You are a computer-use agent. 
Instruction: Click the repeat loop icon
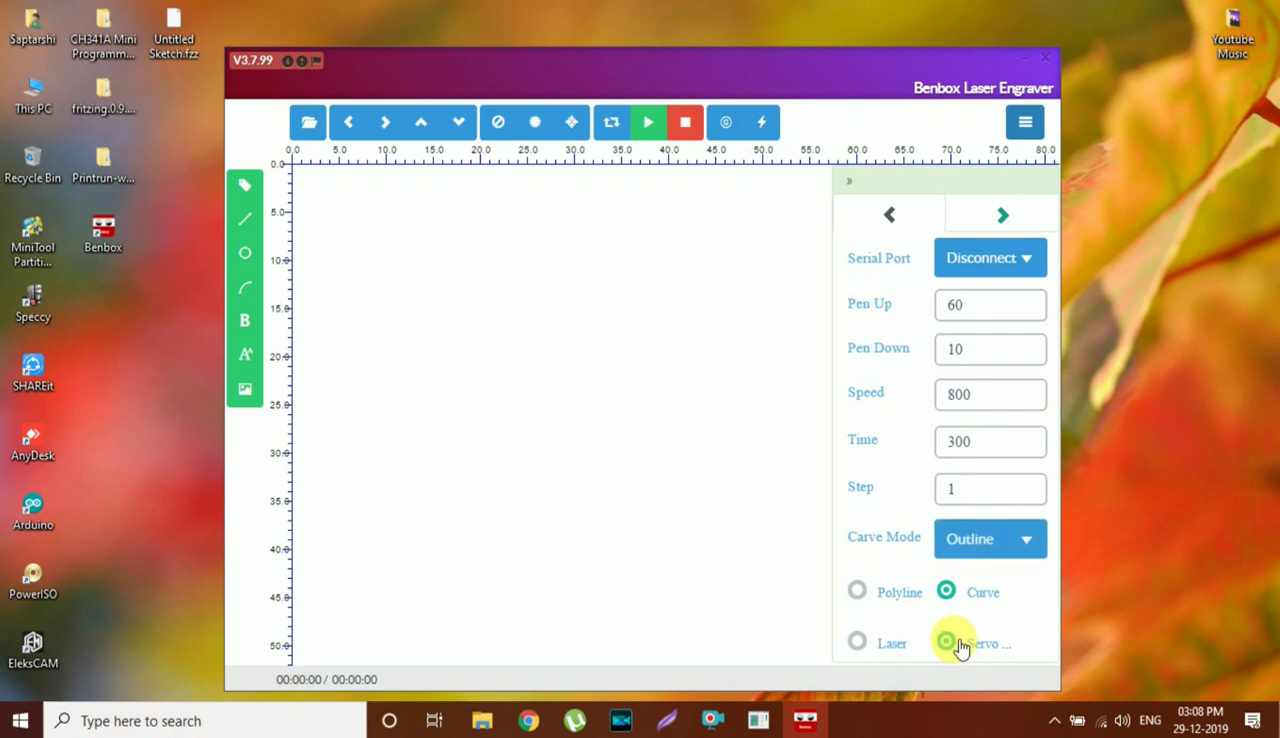611,122
